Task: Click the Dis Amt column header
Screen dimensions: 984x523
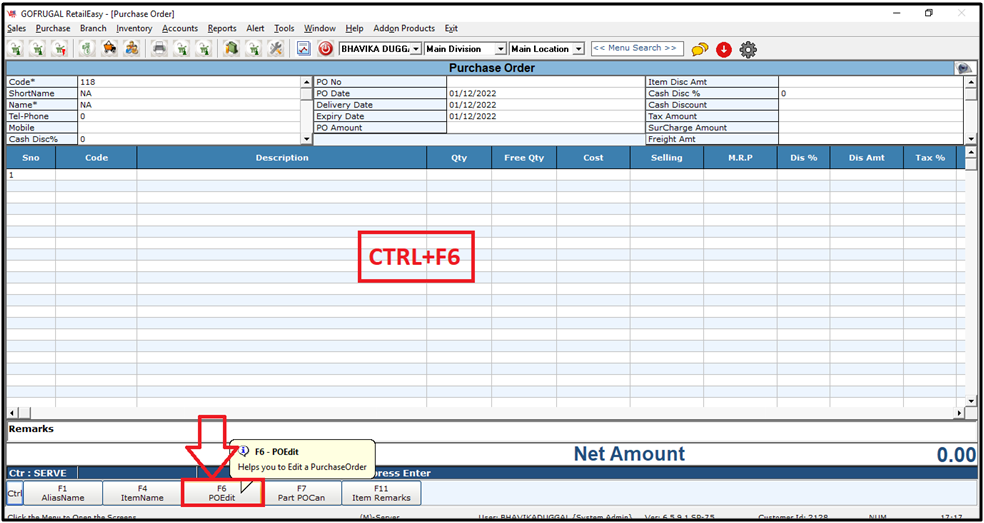Action: click(x=866, y=158)
